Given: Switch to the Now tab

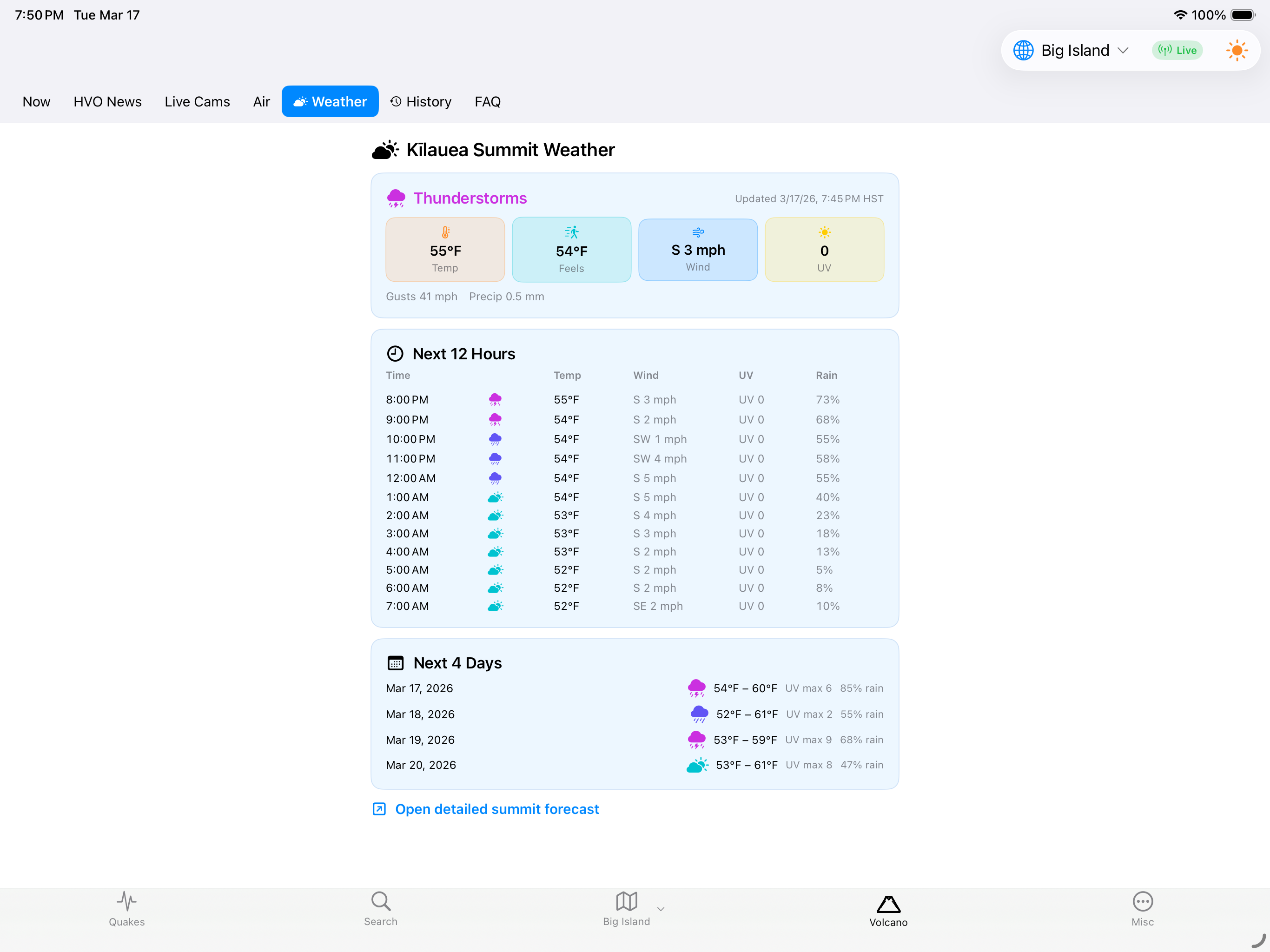Looking at the screenshot, I should pos(36,102).
